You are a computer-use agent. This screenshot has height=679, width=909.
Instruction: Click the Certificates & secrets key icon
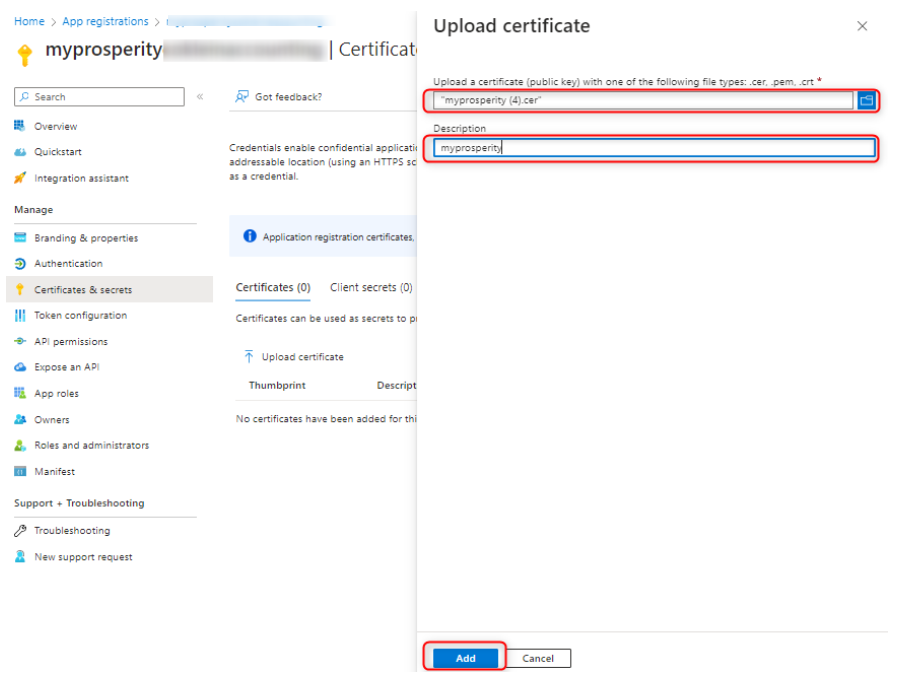[20, 289]
